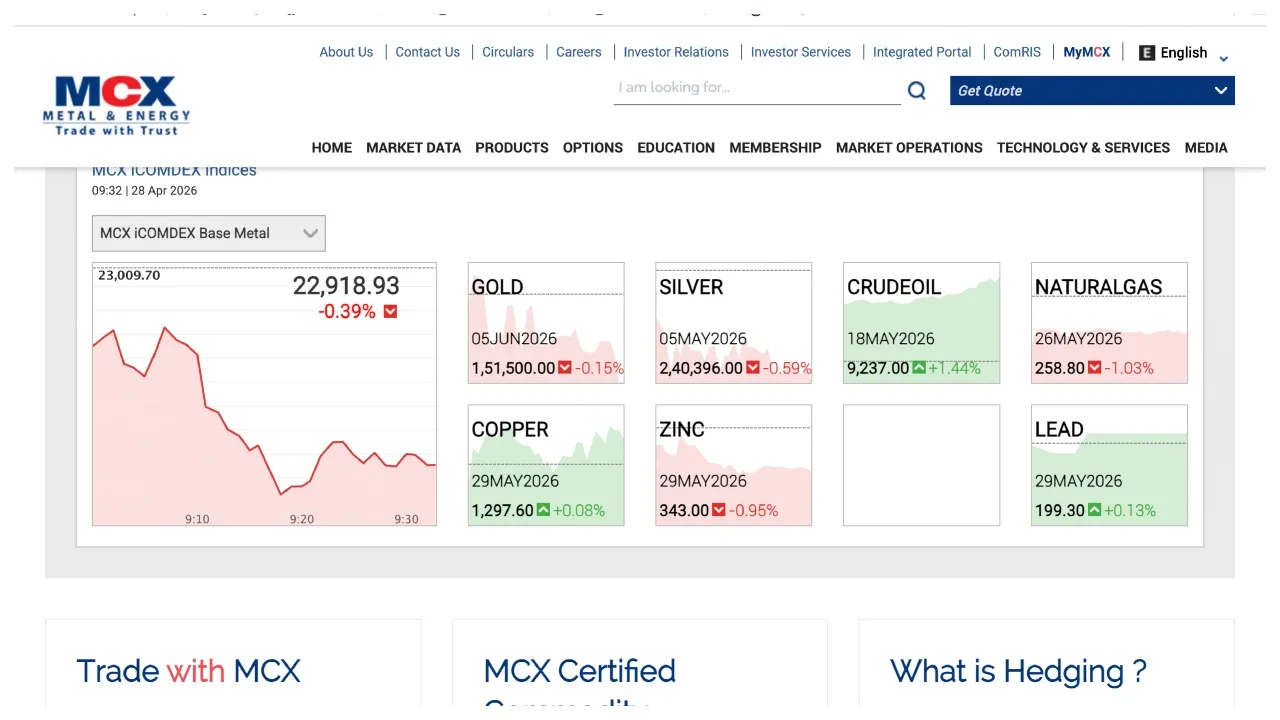This screenshot has width=1280, height=720.
Task: Click the MCX Metal & Energy logo
Action: click(x=116, y=106)
